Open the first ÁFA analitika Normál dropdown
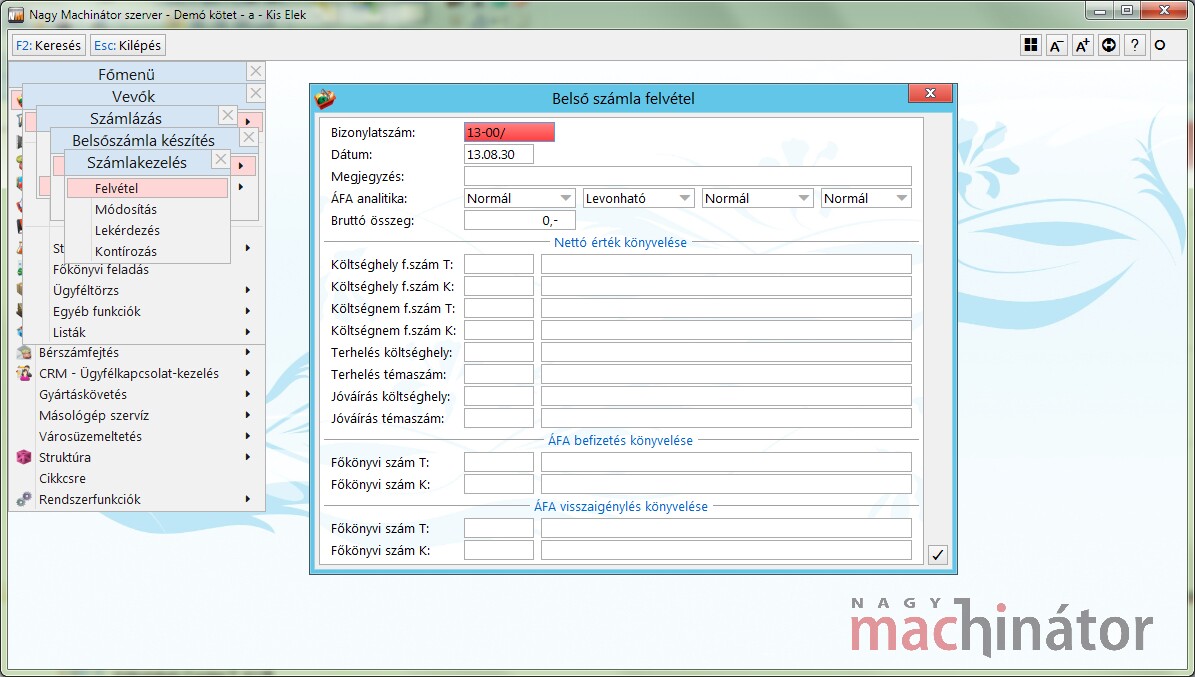 [x=519, y=198]
